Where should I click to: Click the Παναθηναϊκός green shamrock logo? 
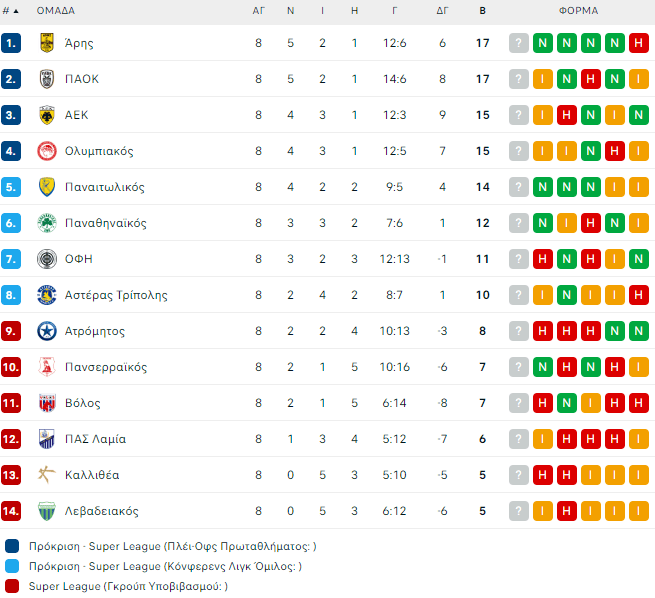(x=45, y=223)
